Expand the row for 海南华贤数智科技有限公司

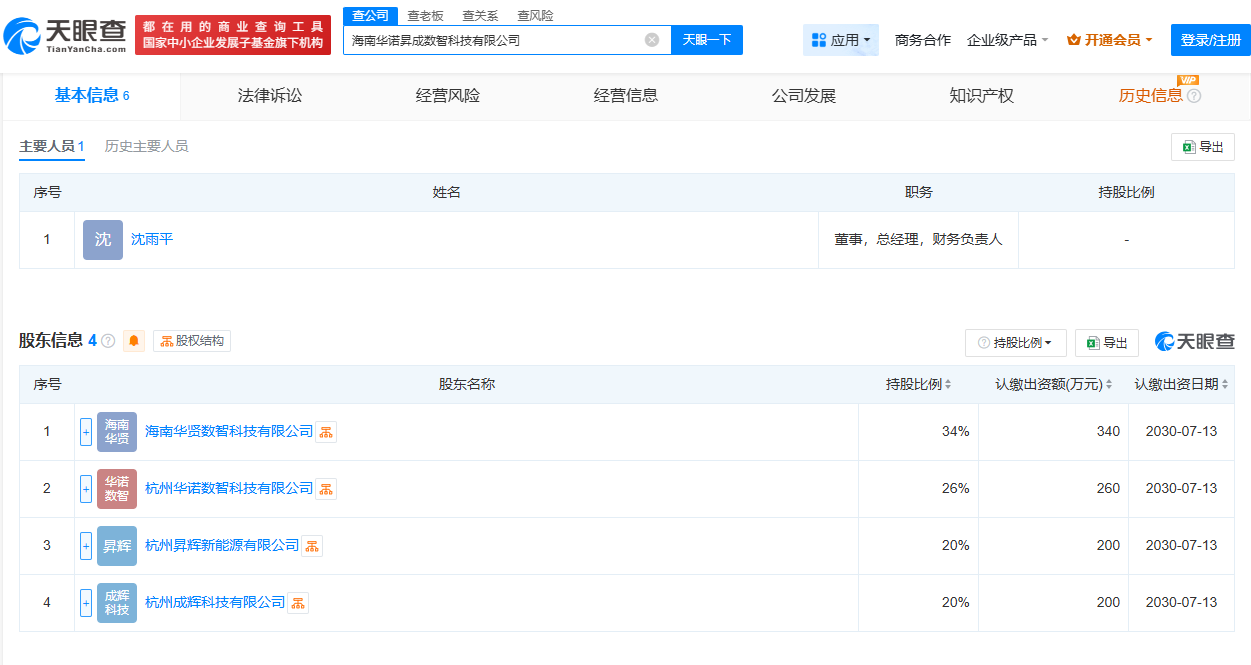coord(86,432)
